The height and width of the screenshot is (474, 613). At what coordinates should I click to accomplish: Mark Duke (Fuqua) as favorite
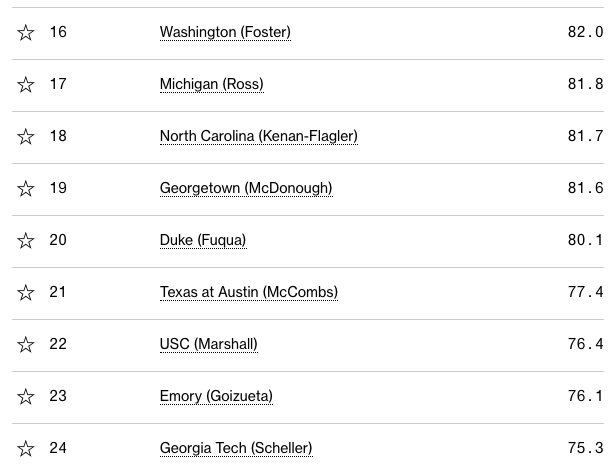pos(26,241)
